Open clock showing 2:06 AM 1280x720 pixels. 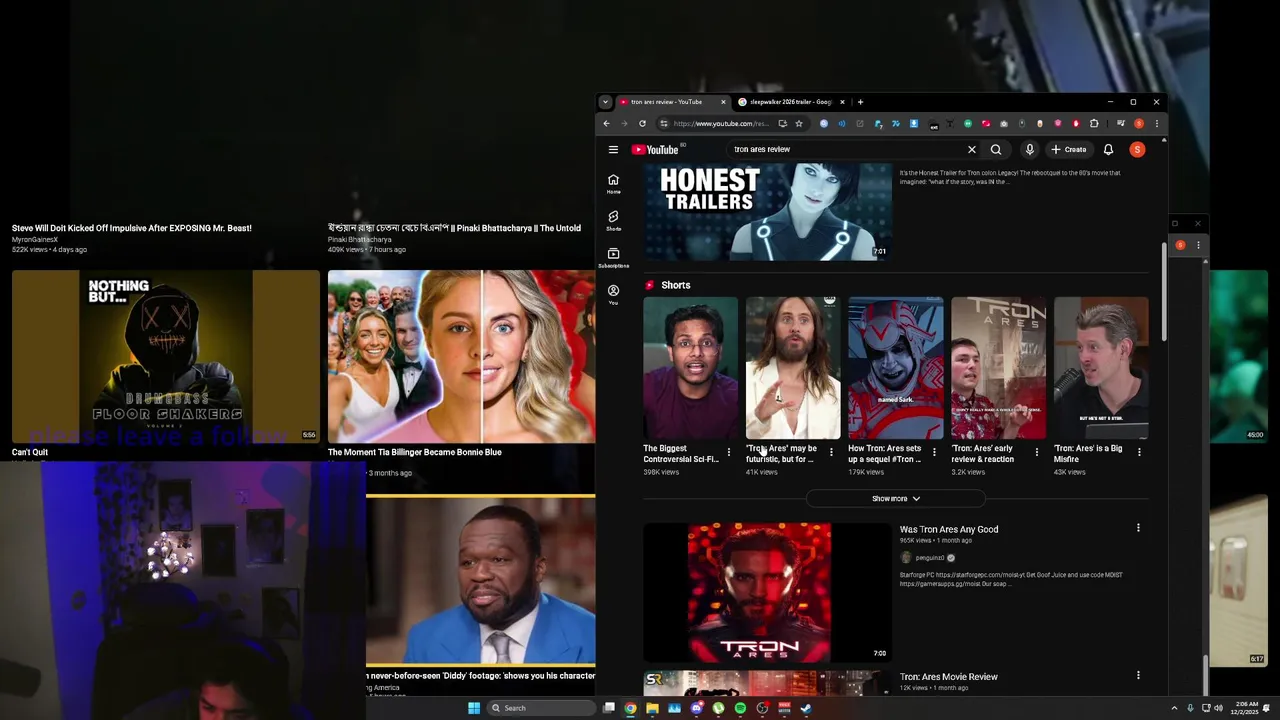(1247, 708)
